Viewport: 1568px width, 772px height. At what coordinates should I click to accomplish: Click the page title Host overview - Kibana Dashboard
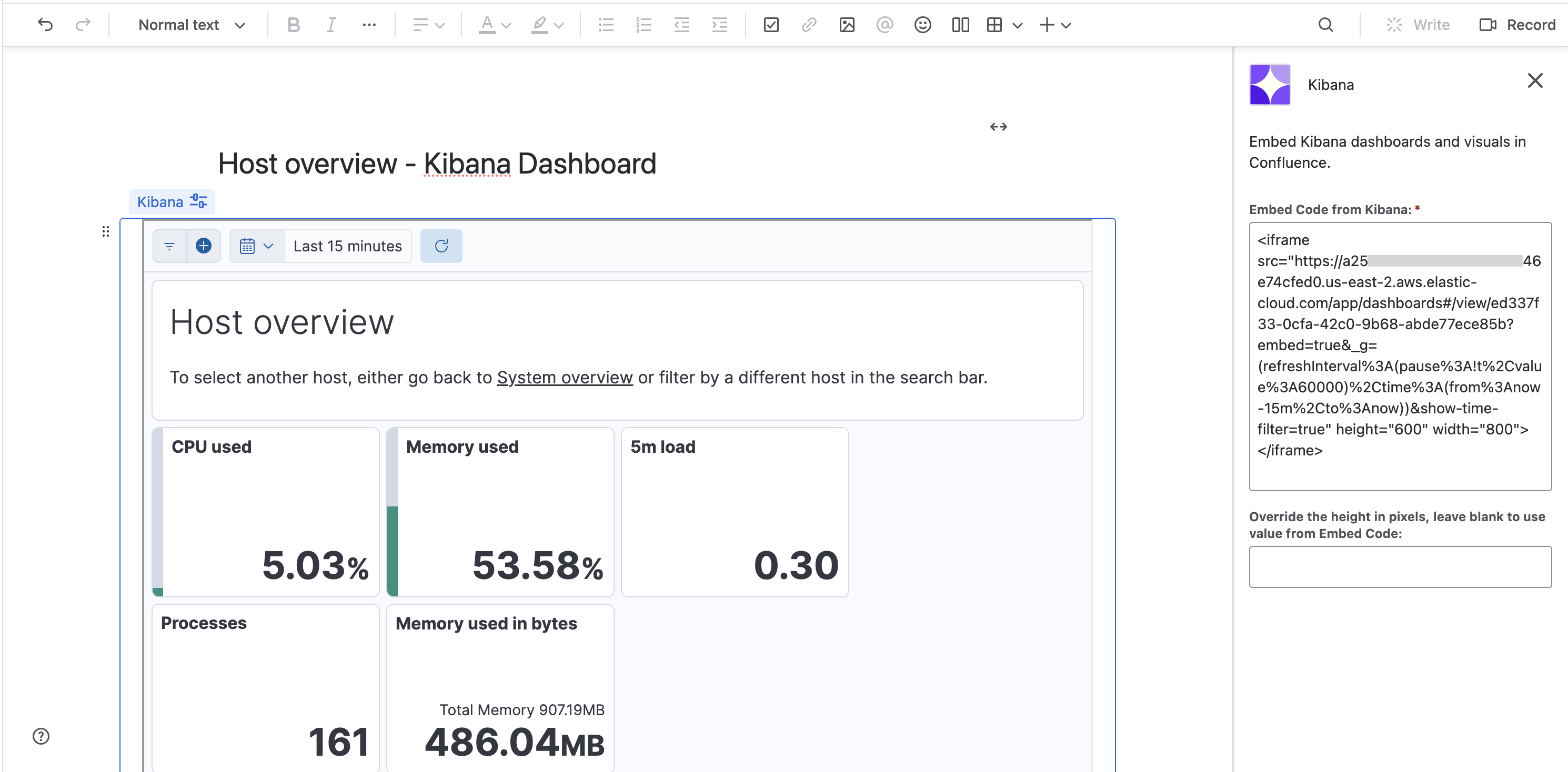[x=437, y=164]
